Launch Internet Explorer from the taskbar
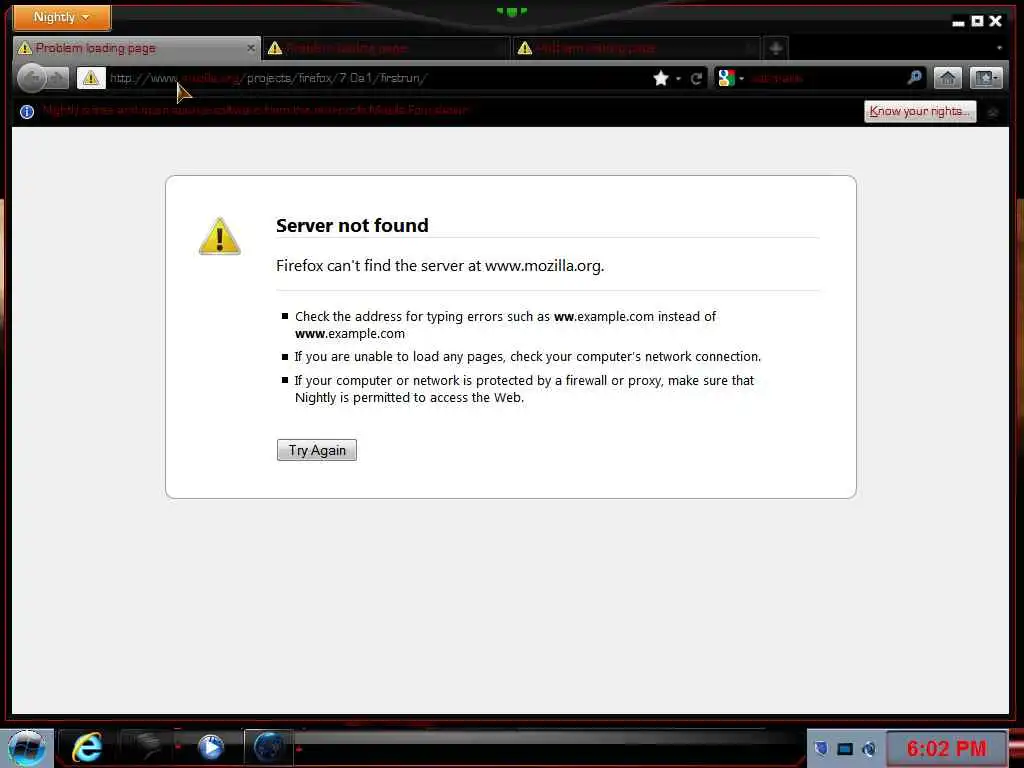This screenshot has width=1024, height=768. click(87, 748)
